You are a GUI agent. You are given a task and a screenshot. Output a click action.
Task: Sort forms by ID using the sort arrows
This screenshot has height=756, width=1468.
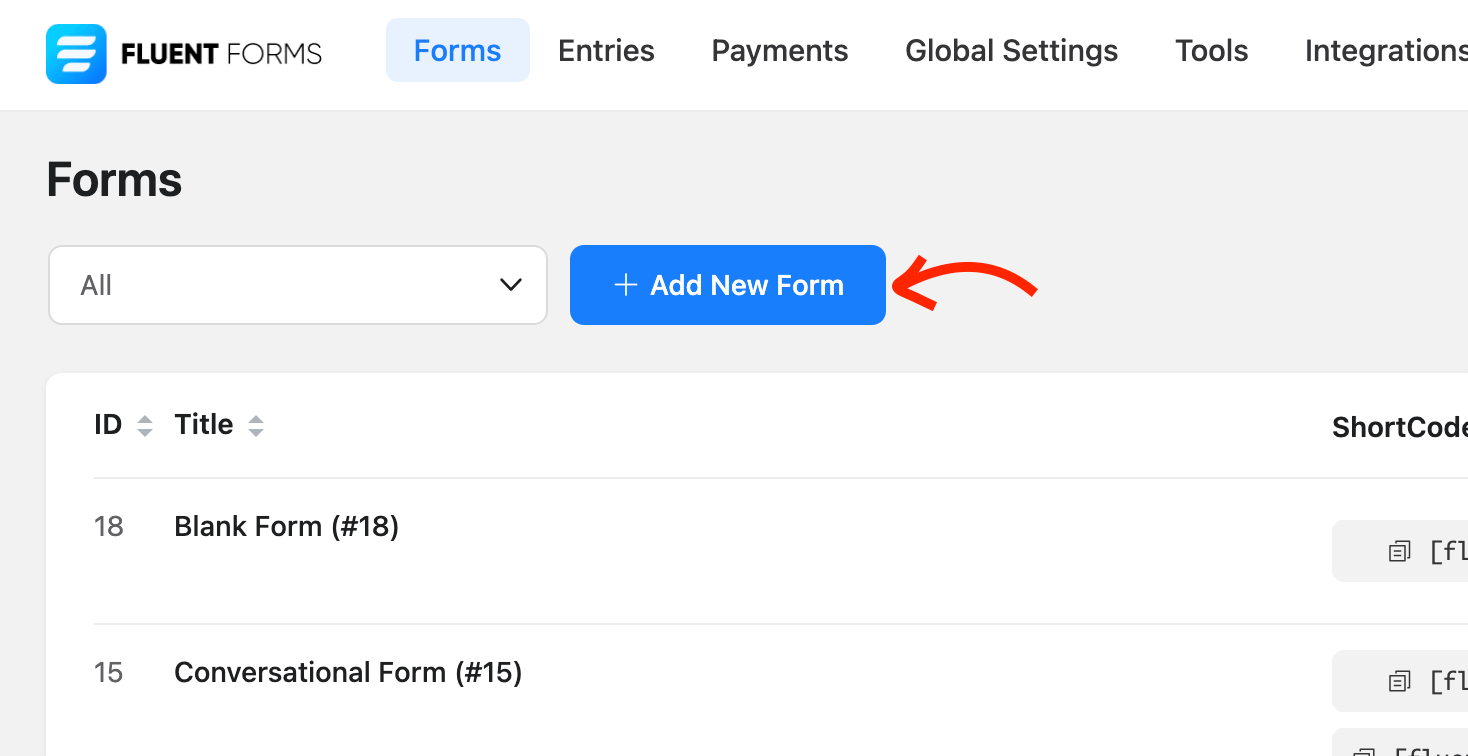(145, 424)
